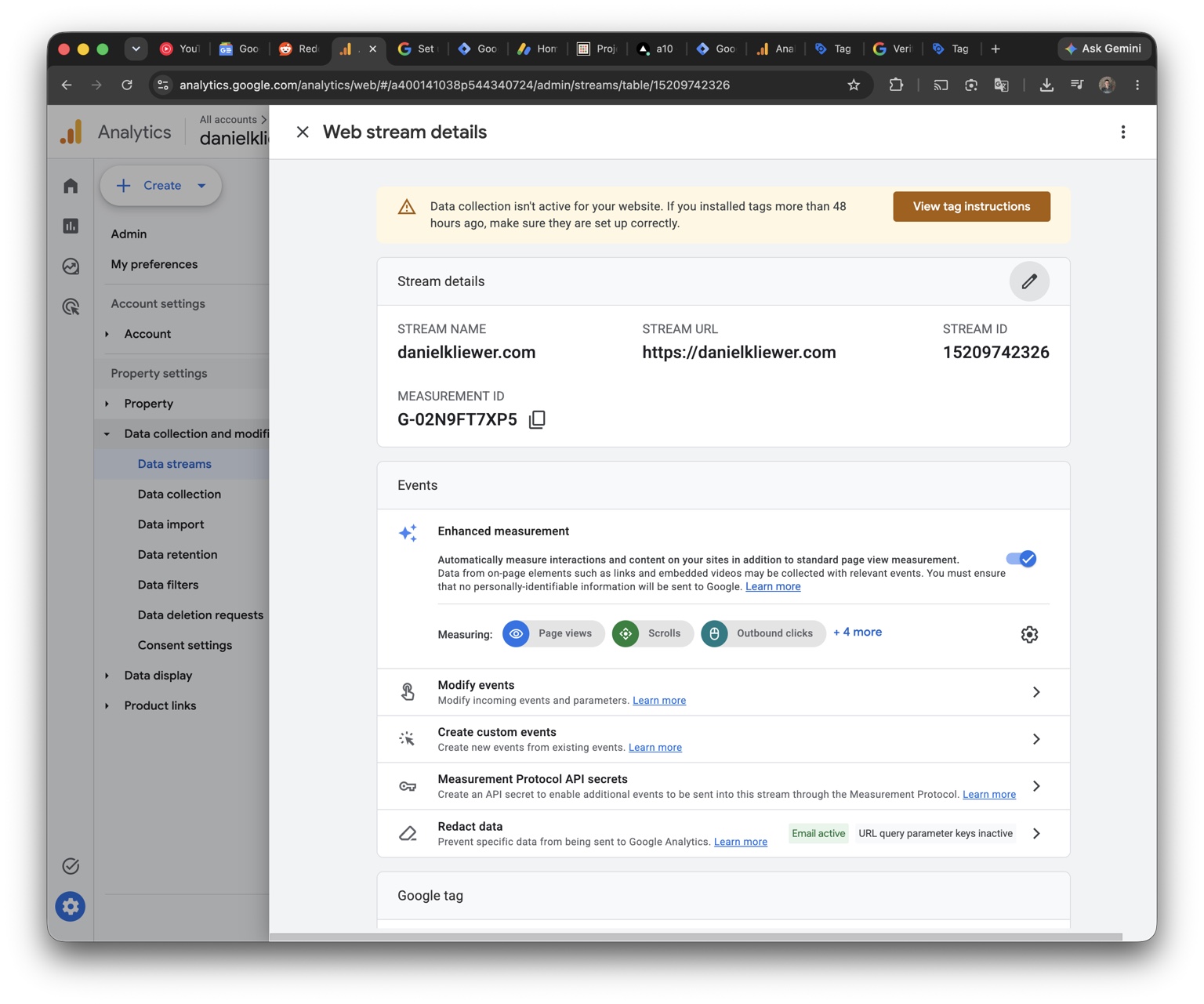Open Learn more link for Redact data
Screen dimensions: 1204x1004
coord(741,842)
